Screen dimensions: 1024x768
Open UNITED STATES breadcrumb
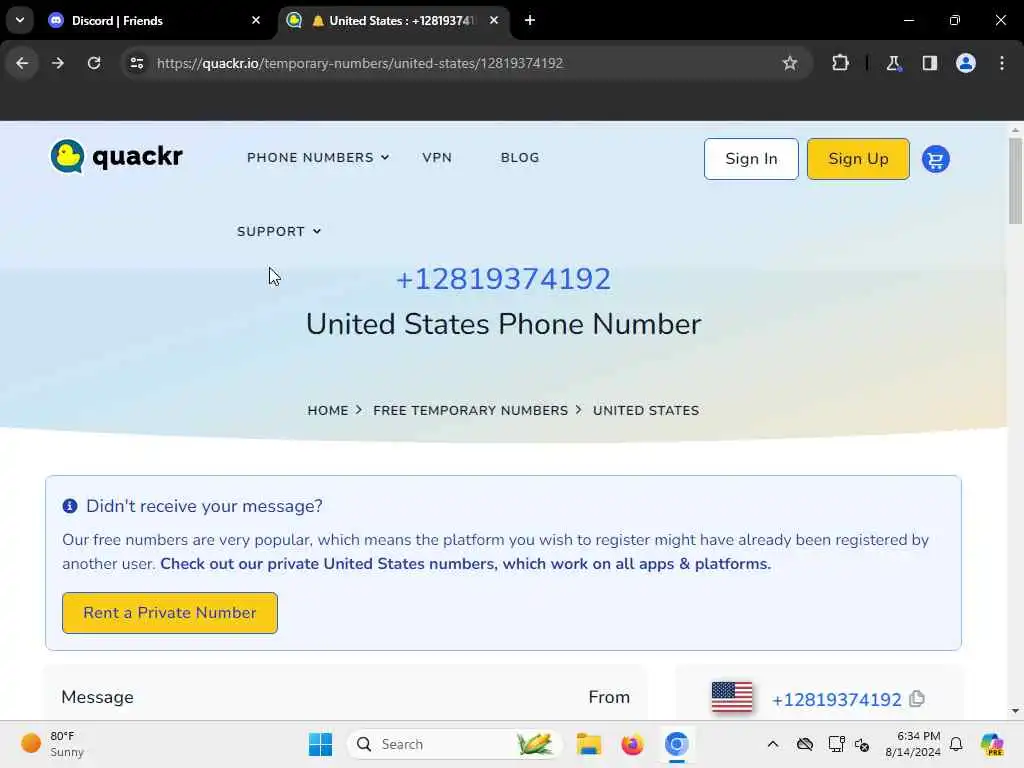[646, 410]
